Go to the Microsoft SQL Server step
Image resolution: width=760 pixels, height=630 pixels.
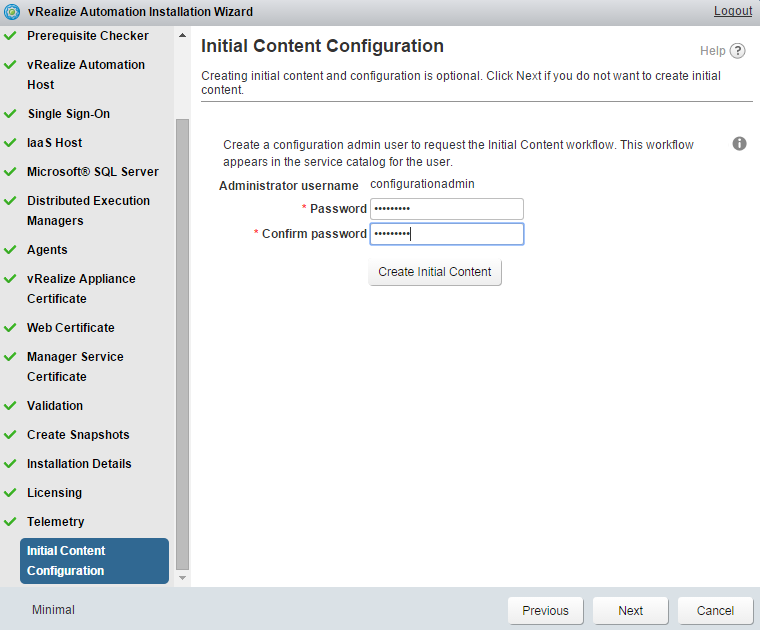(92, 172)
